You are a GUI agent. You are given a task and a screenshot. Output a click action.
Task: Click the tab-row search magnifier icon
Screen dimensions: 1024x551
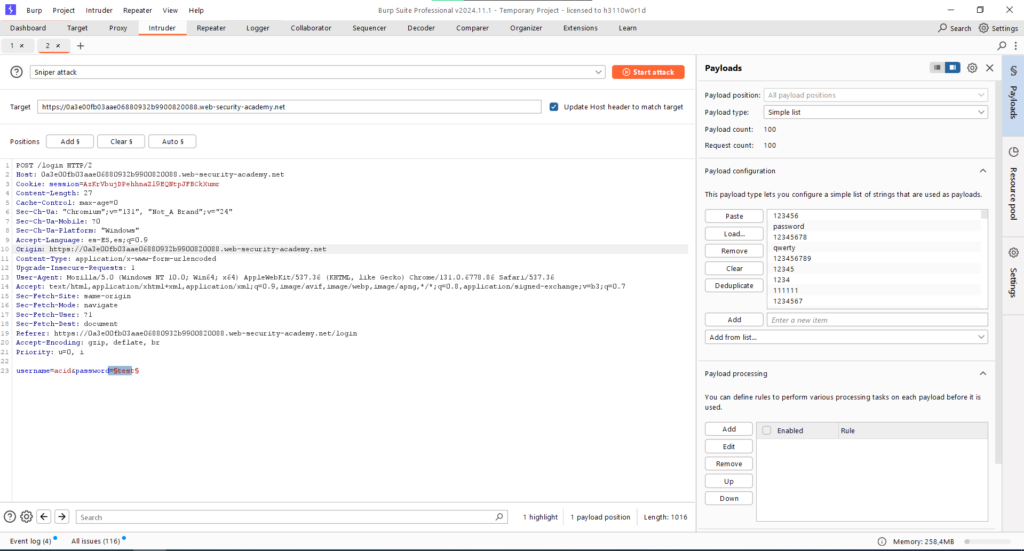click(1002, 46)
